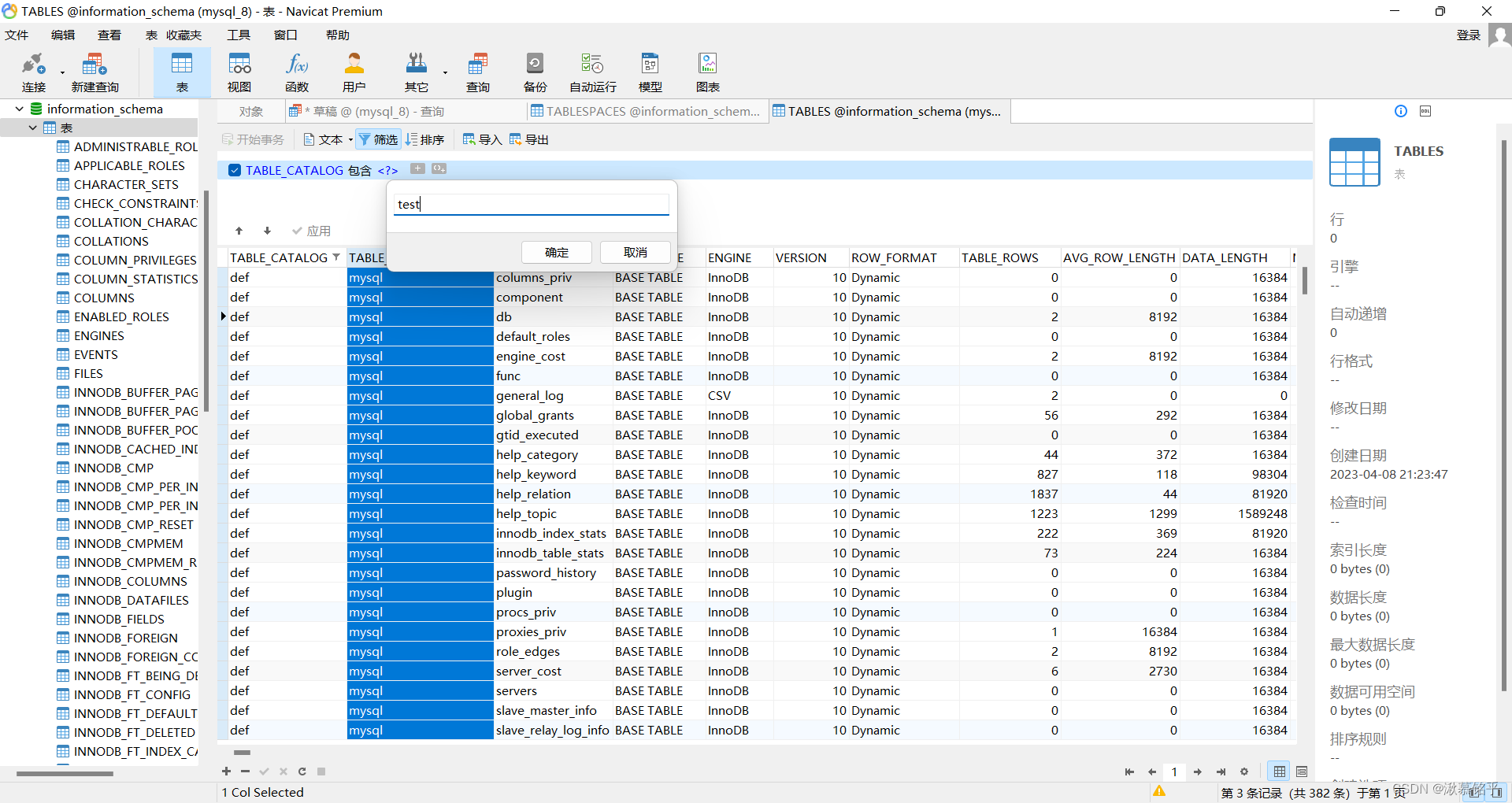This screenshot has width=1512, height=803.
Task: Open the 图表 charts section
Action: point(707,72)
